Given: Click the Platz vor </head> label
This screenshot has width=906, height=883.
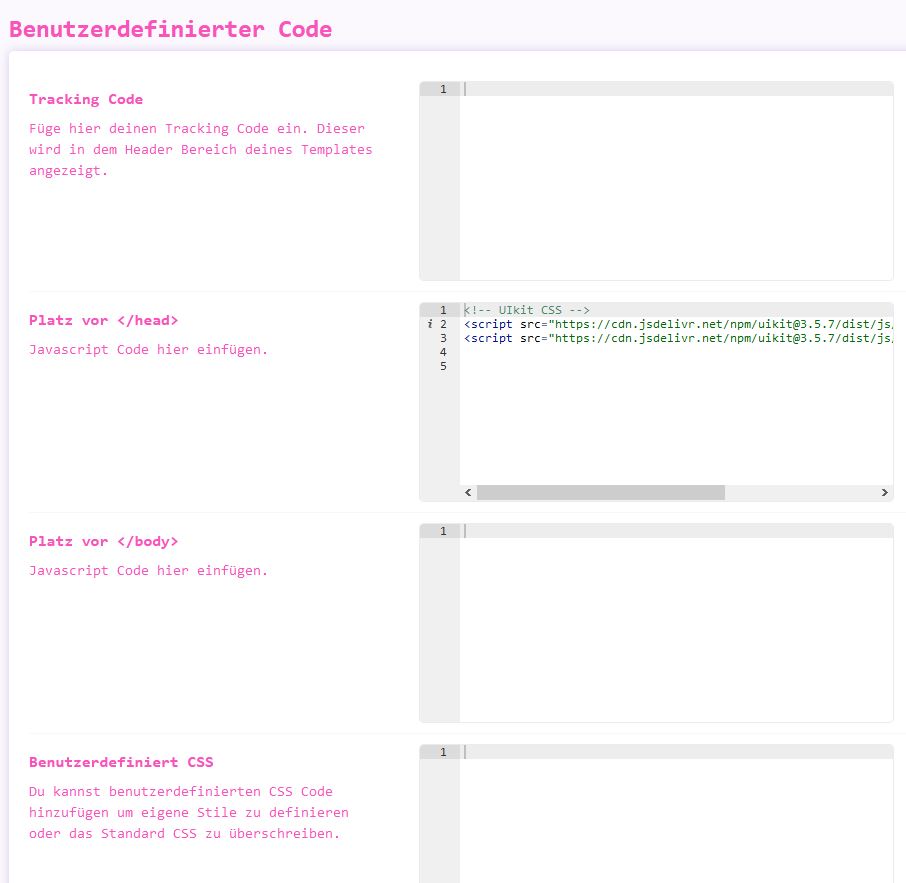Looking at the screenshot, I should coord(104,320).
